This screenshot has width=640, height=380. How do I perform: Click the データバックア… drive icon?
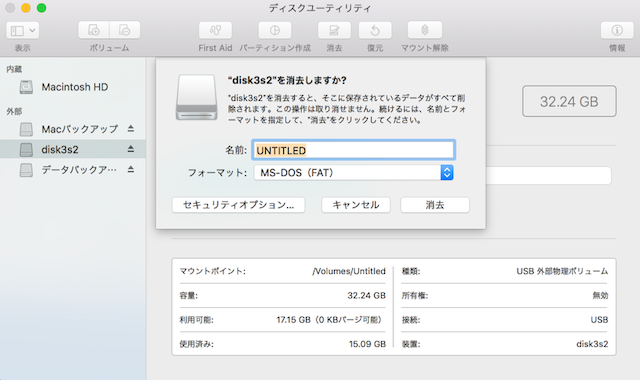[x=26, y=170]
